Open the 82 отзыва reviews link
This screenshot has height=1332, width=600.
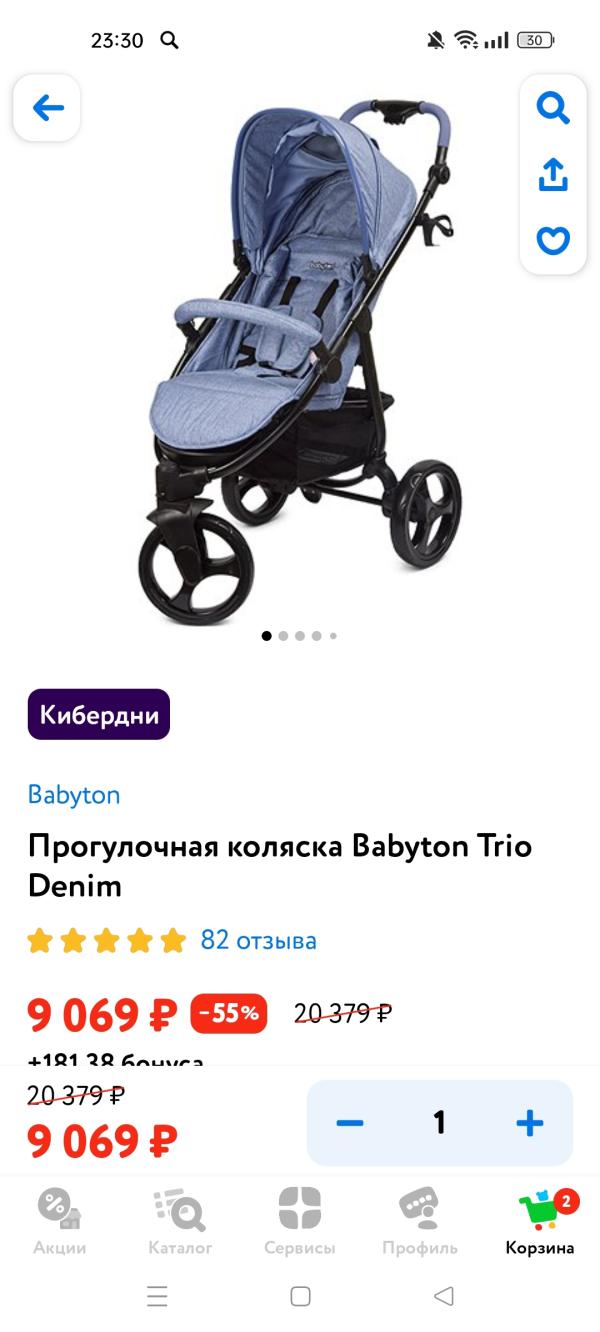[259, 940]
